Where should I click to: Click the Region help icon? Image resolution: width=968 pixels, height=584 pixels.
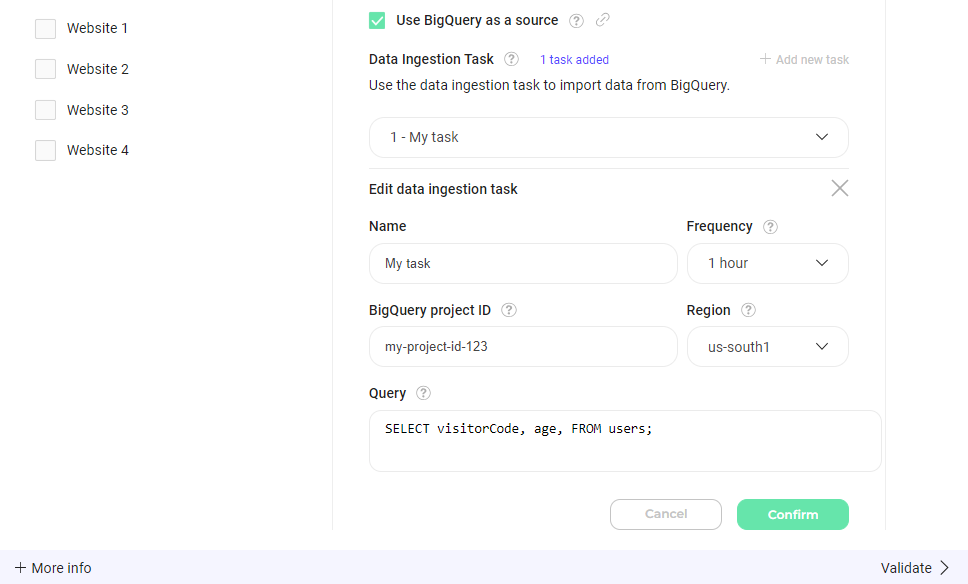click(x=748, y=310)
